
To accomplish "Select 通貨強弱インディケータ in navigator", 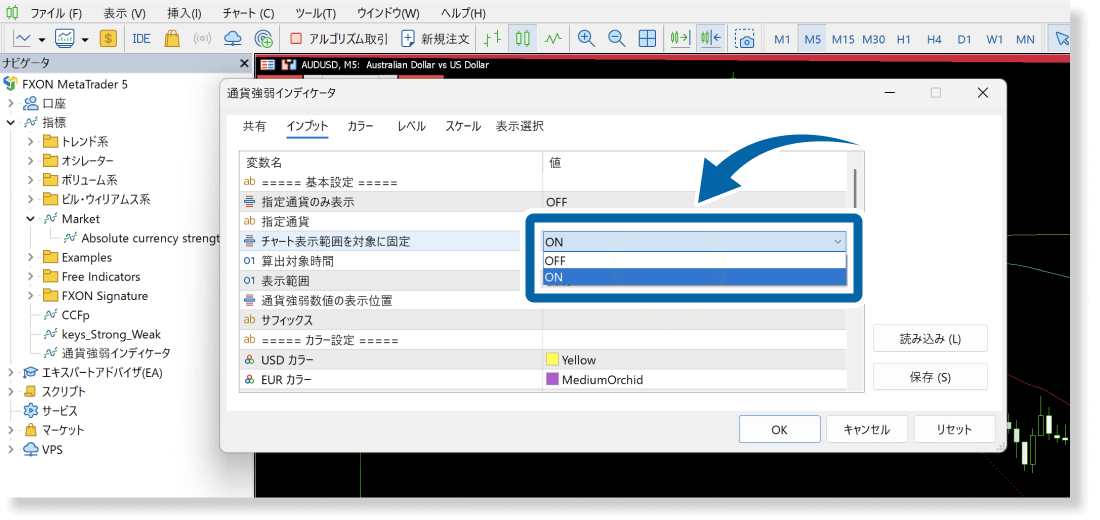I will (x=116, y=353).
